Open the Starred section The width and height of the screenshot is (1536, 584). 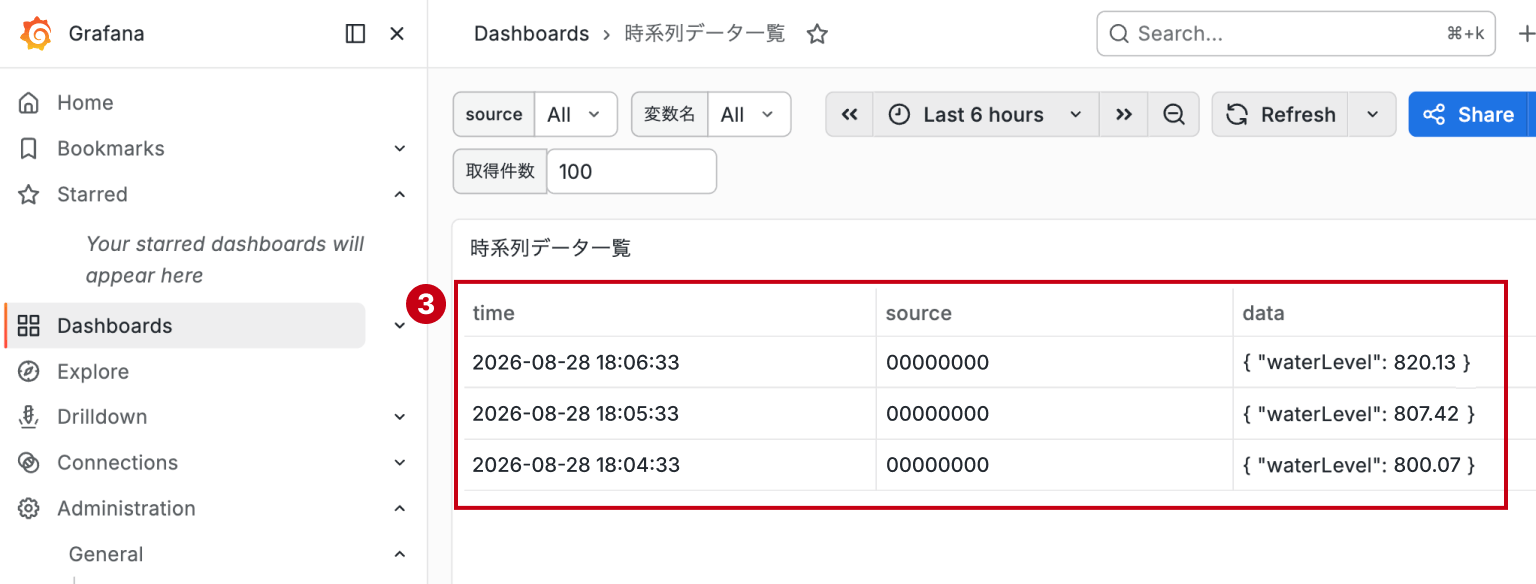tap(92, 195)
